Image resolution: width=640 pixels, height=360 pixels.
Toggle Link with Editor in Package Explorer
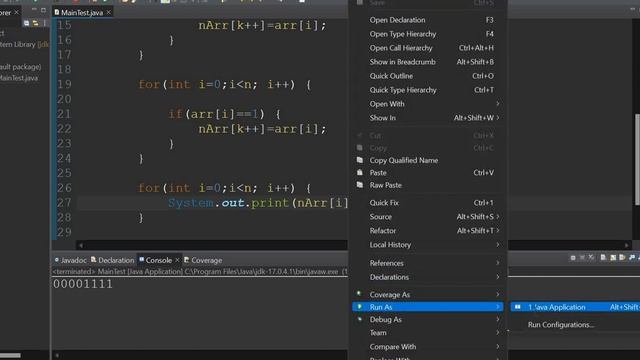click(x=36, y=23)
